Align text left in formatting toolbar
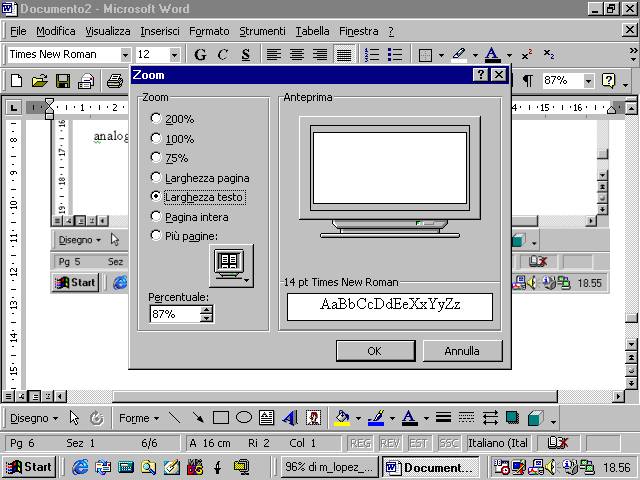 click(274, 54)
